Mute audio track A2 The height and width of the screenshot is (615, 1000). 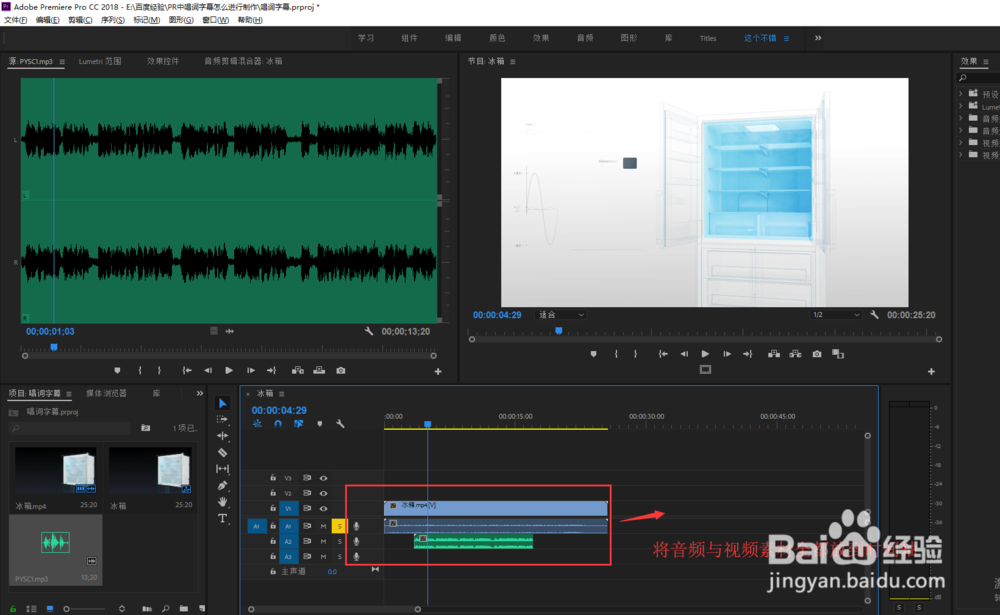click(x=323, y=541)
